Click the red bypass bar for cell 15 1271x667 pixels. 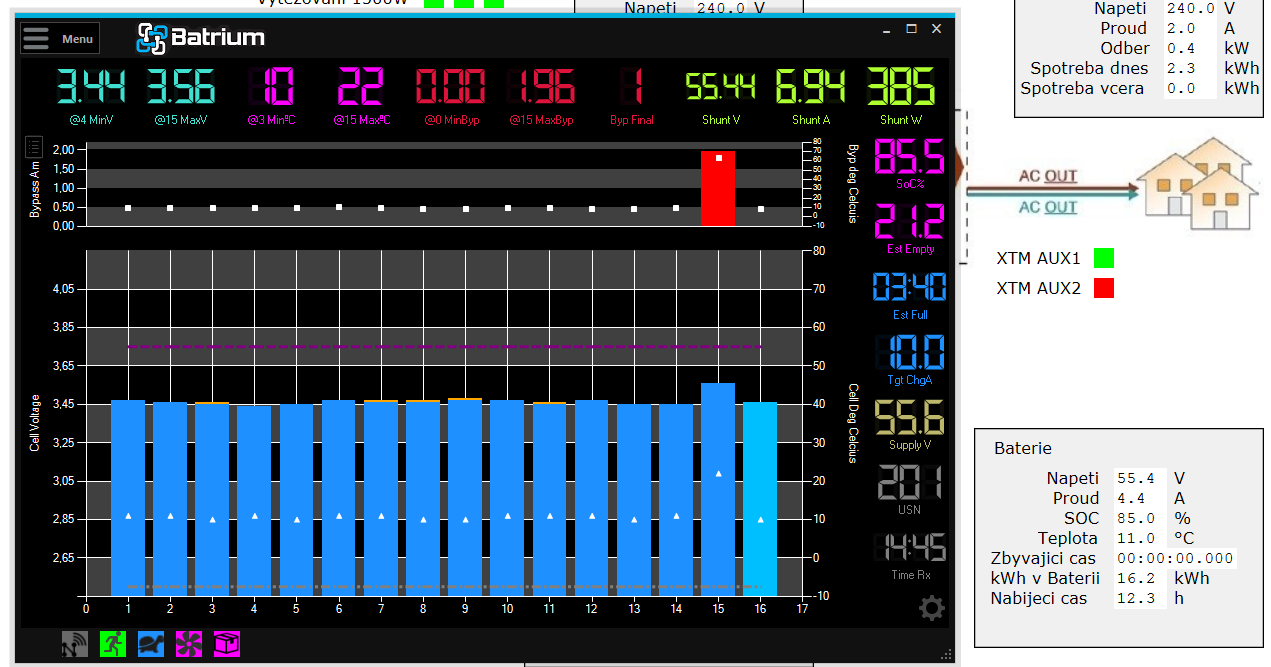[718, 188]
